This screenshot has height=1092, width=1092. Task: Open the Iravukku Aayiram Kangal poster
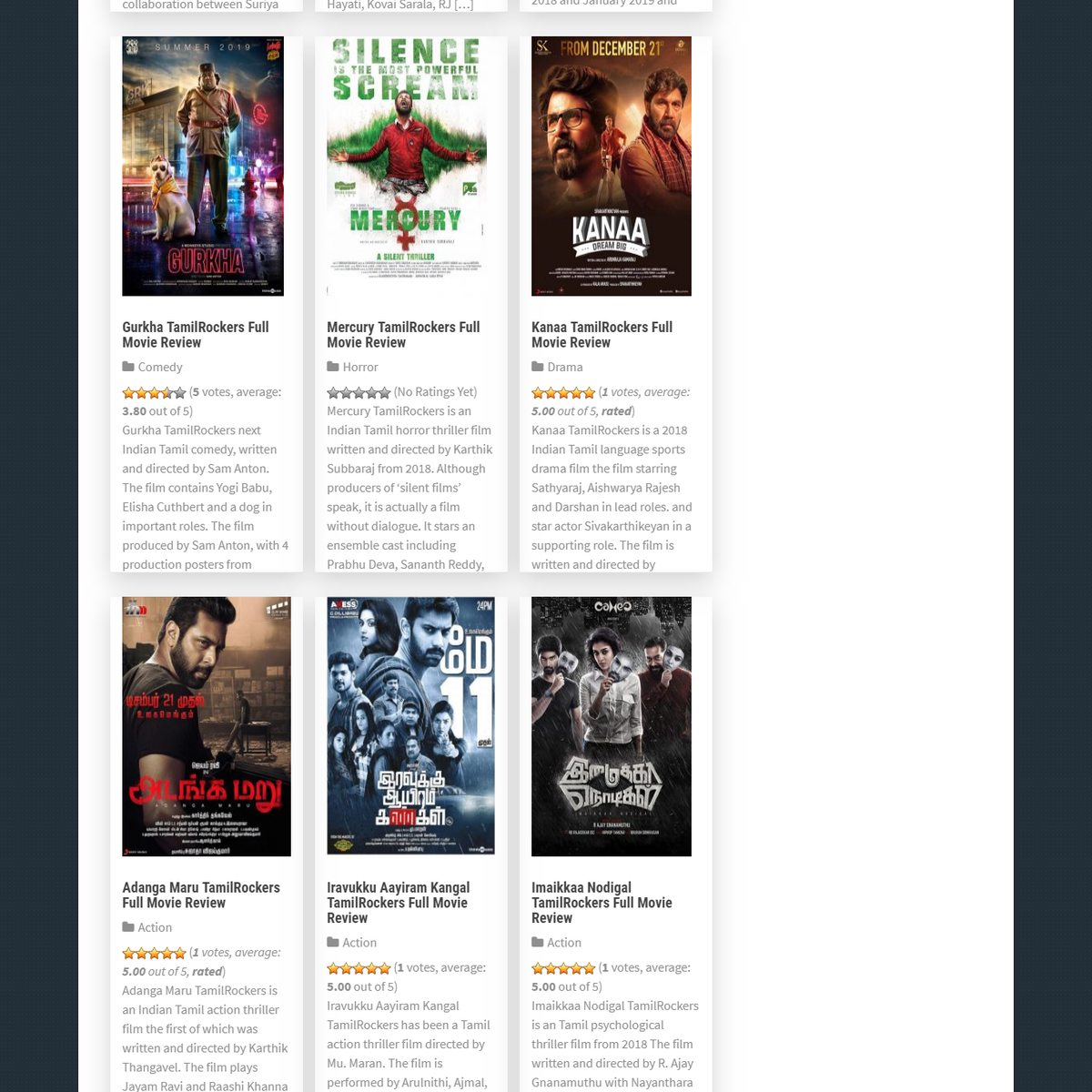pos(410,726)
